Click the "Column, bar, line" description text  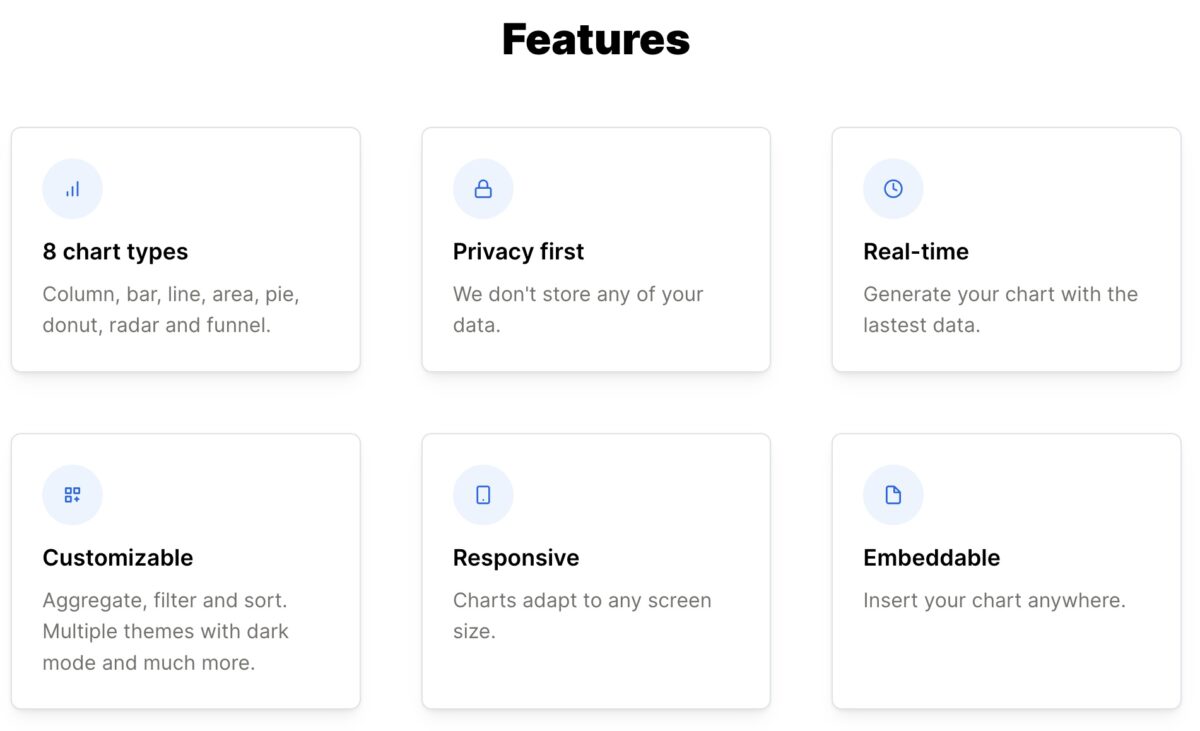(x=171, y=295)
